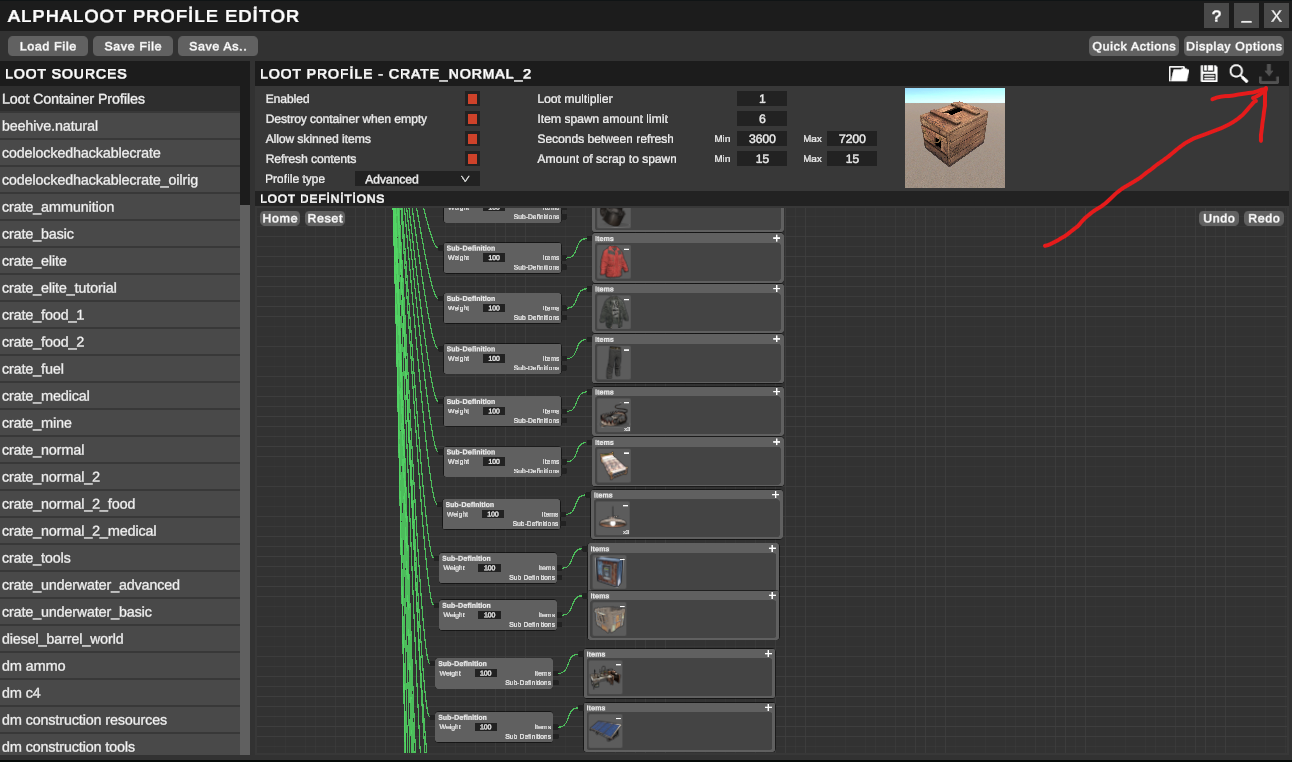Toggle Destroy container when empty
1292x762 pixels.
pos(472,119)
